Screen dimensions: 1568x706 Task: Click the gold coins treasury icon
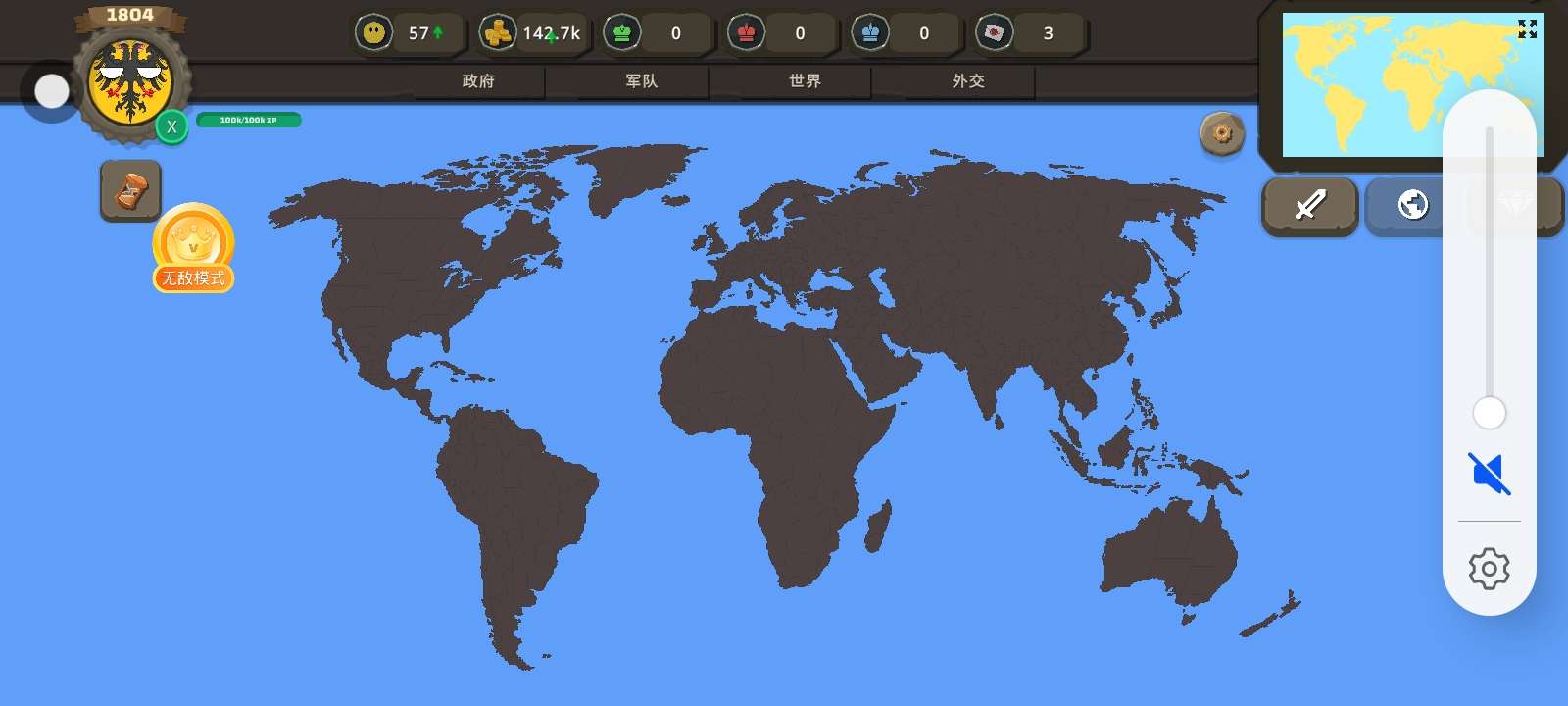pyautogui.click(x=498, y=33)
